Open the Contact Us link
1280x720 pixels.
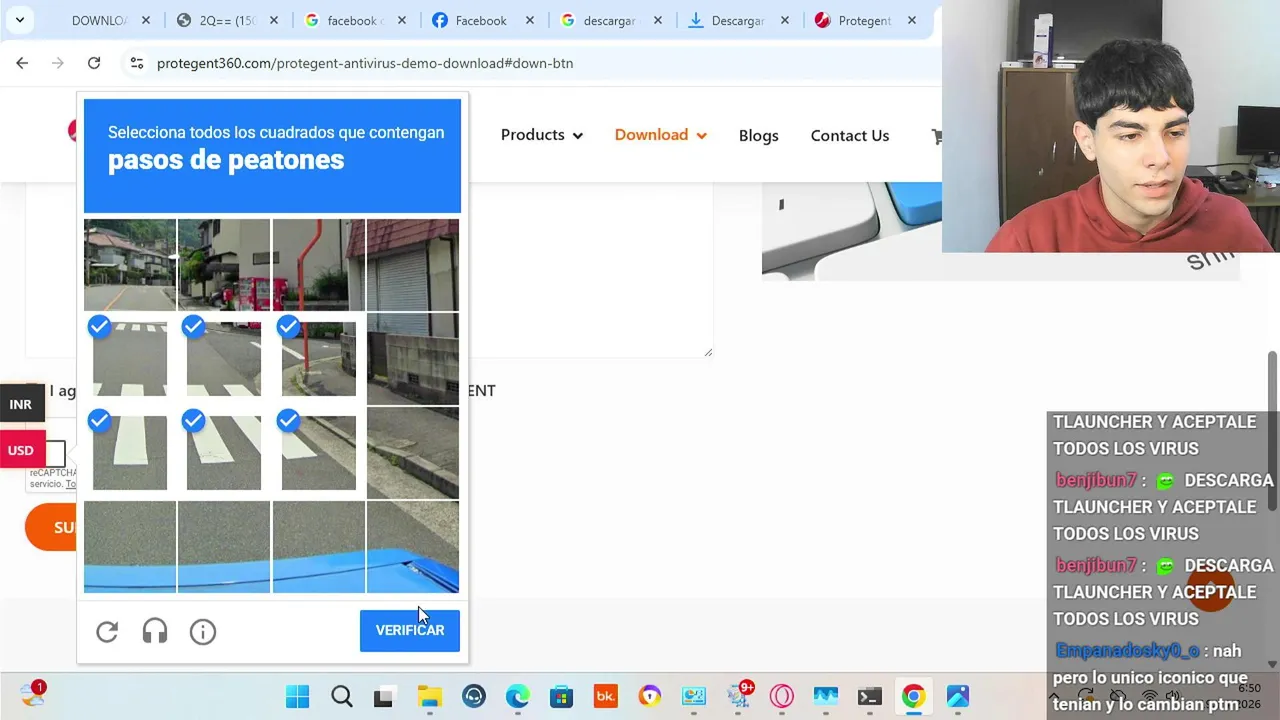[x=850, y=135]
